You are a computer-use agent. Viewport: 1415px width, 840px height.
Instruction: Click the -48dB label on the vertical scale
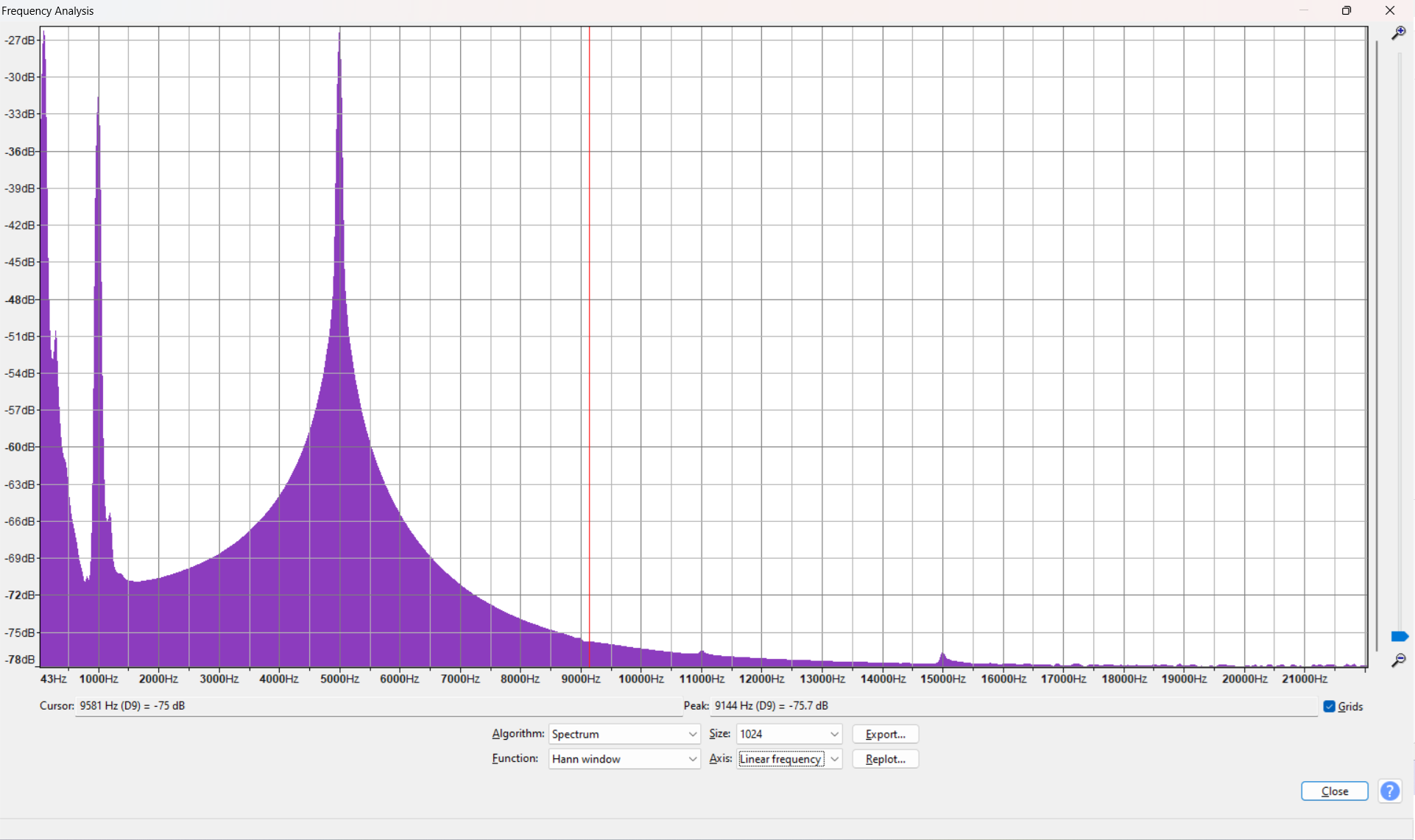tap(21, 299)
